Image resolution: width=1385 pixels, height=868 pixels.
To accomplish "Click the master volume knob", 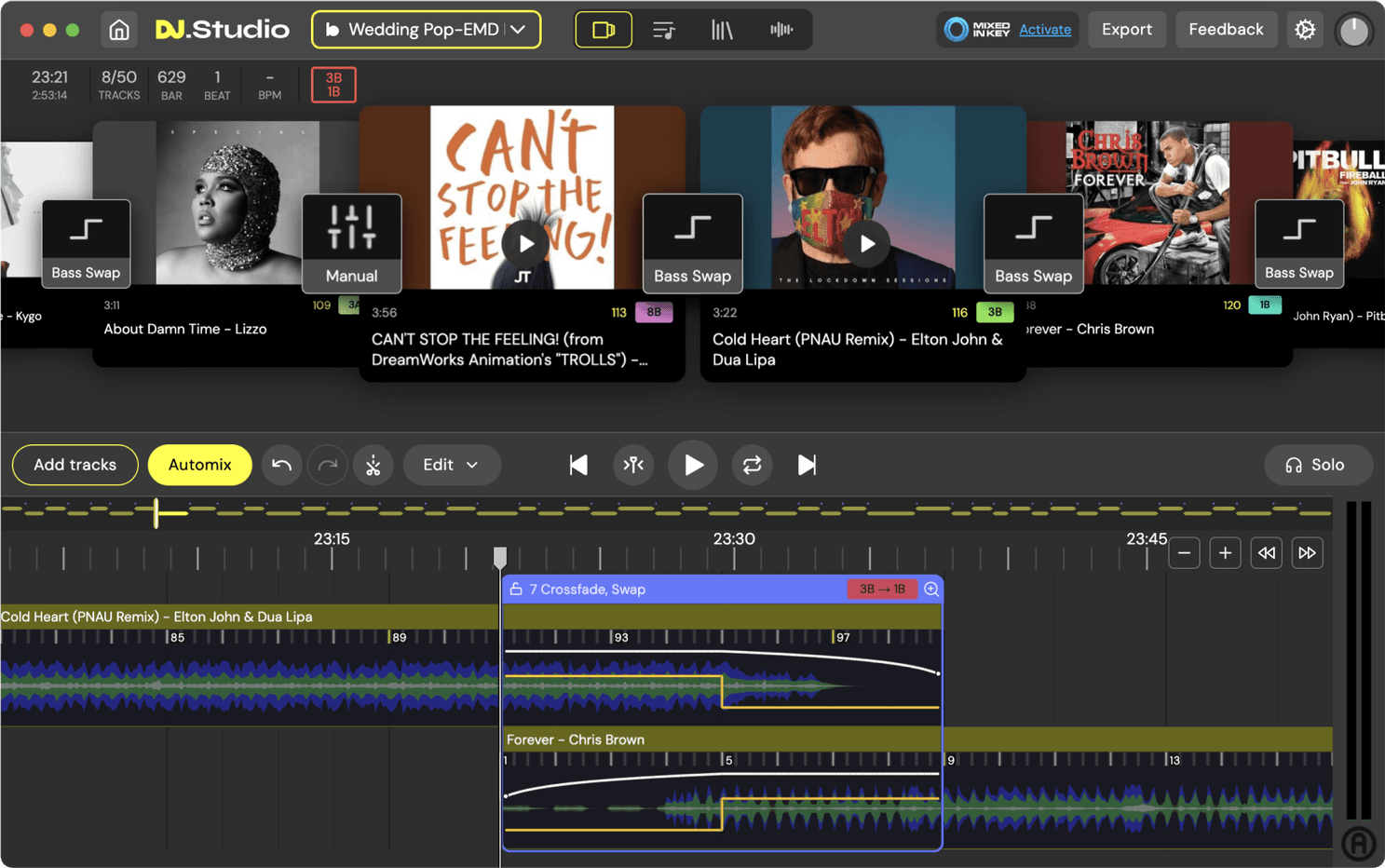I will 1353,30.
